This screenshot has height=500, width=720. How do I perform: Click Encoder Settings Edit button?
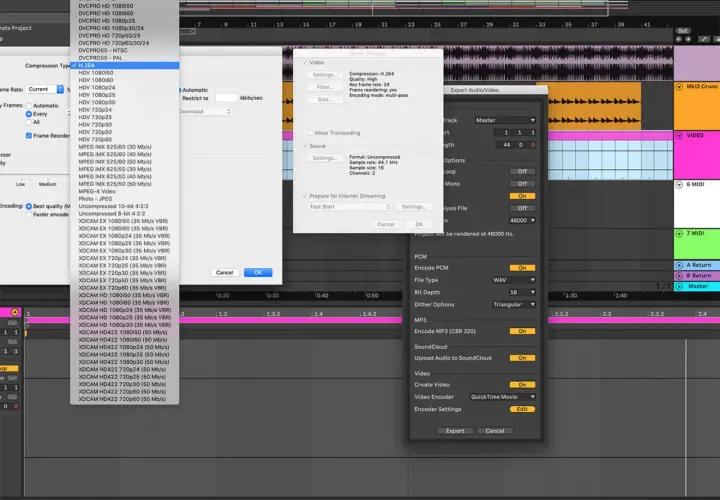click(x=522, y=409)
